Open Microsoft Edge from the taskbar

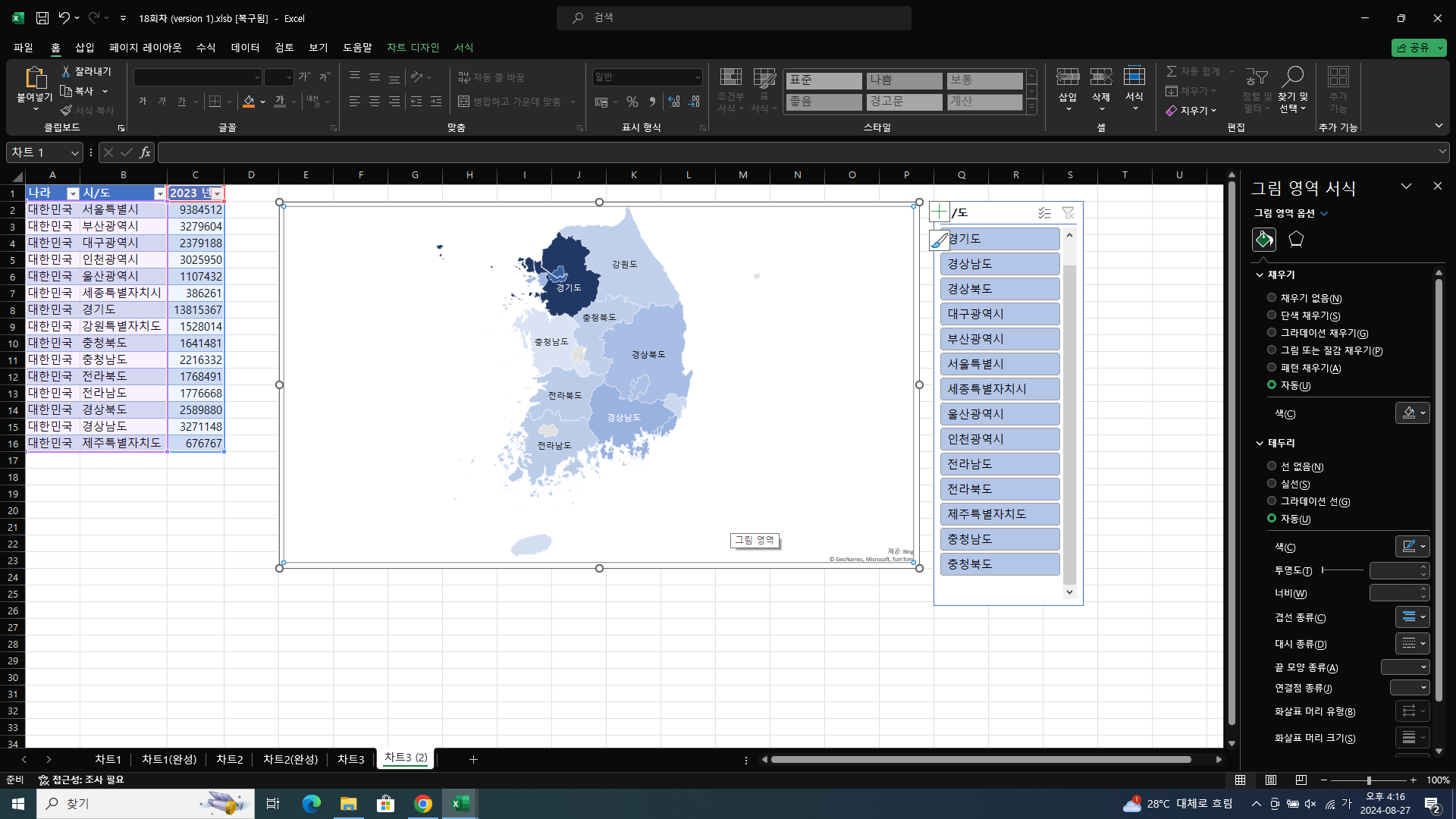click(311, 804)
